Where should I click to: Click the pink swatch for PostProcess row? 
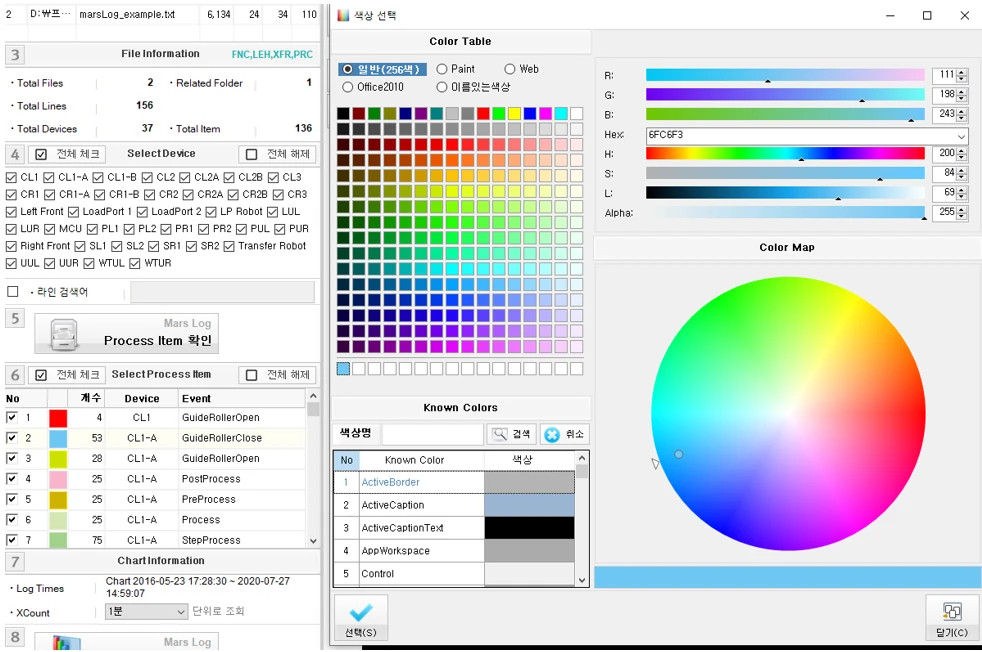(x=58, y=479)
